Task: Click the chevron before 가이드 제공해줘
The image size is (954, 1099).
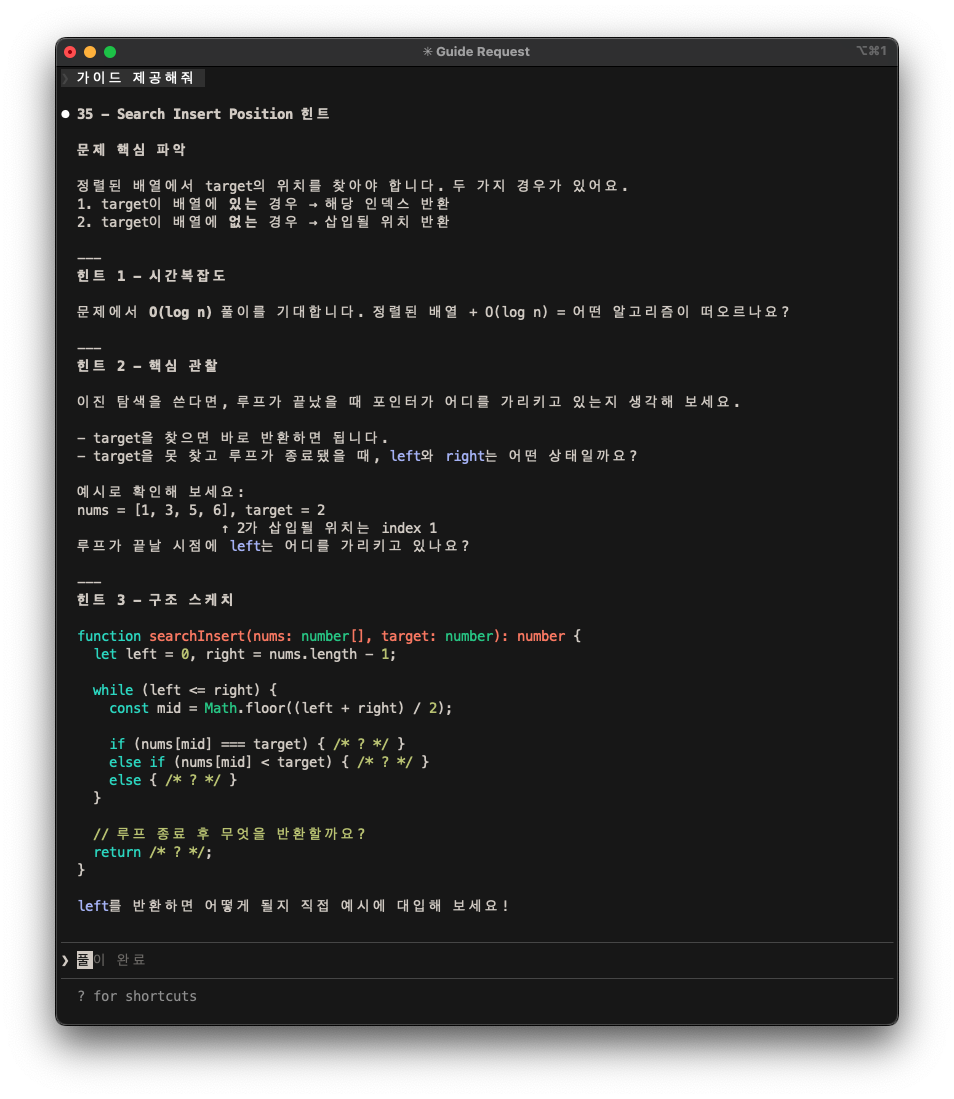Action: 65,78
